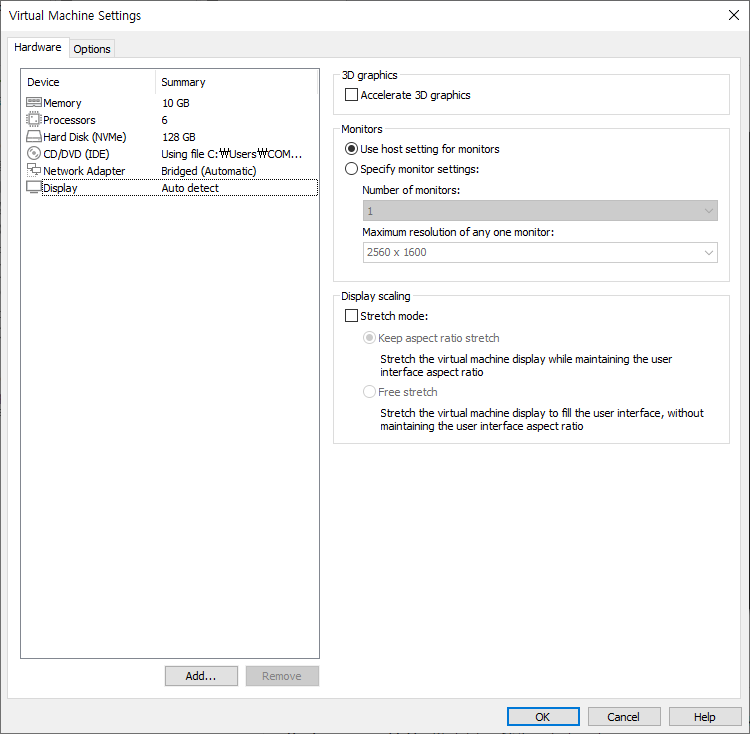Click the Auto detect summary text
The width and height of the screenshot is (750, 734).
(x=190, y=188)
